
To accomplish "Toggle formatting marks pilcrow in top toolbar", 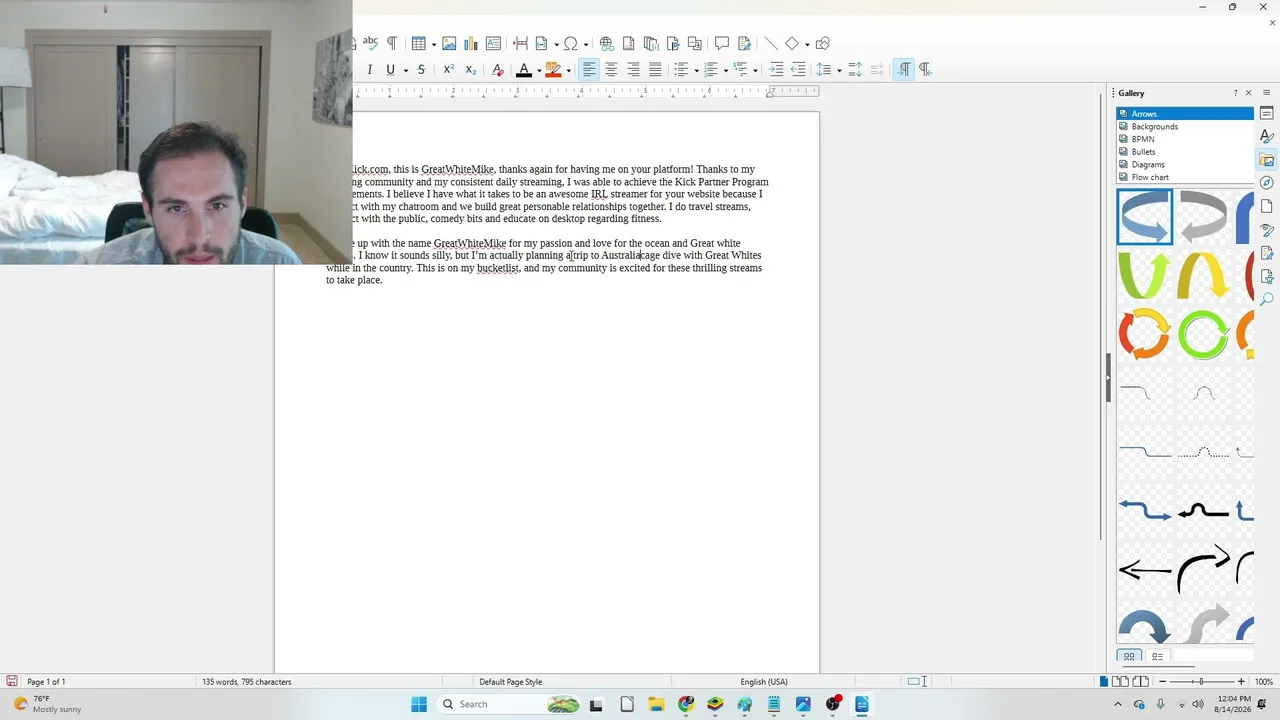I will click(392, 43).
